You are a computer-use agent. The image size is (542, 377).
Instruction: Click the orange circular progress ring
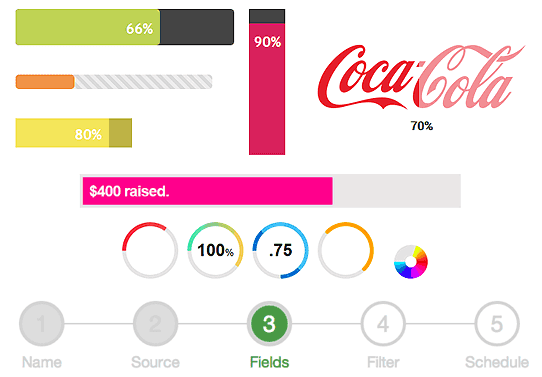point(346,250)
